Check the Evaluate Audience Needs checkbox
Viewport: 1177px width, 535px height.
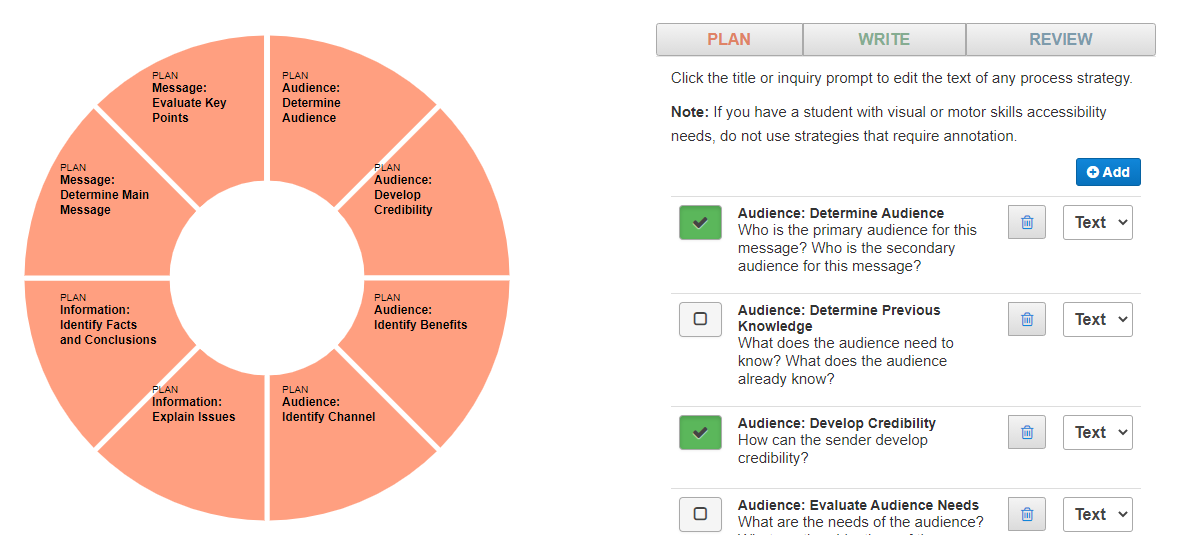700,515
